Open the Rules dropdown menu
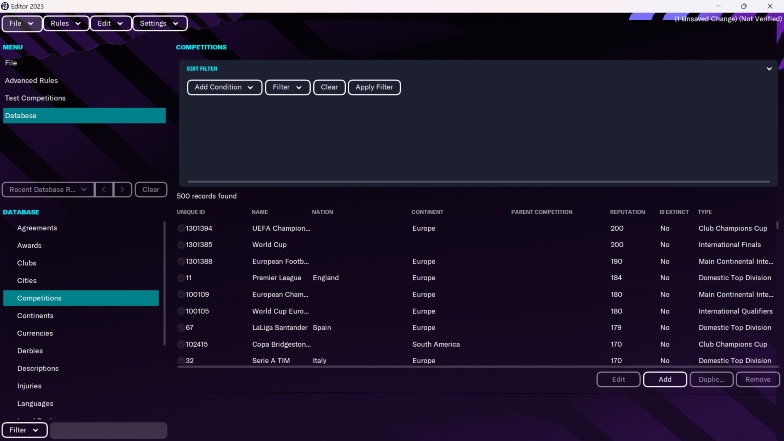 [x=66, y=24]
